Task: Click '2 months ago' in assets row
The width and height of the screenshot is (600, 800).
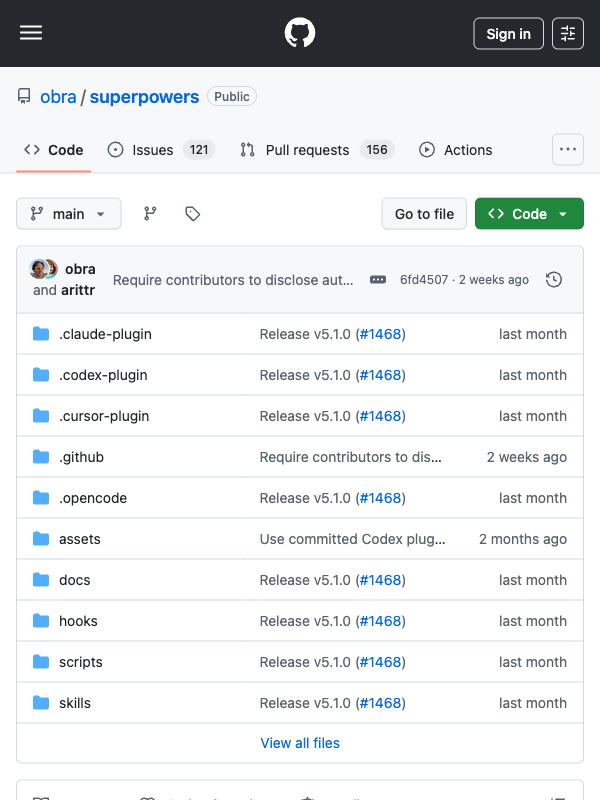Action: pos(523,539)
